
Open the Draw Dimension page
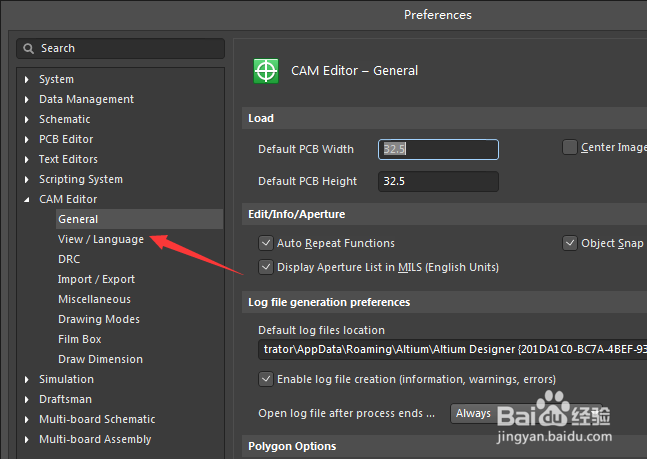pyautogui.click(x=100, y=360)
